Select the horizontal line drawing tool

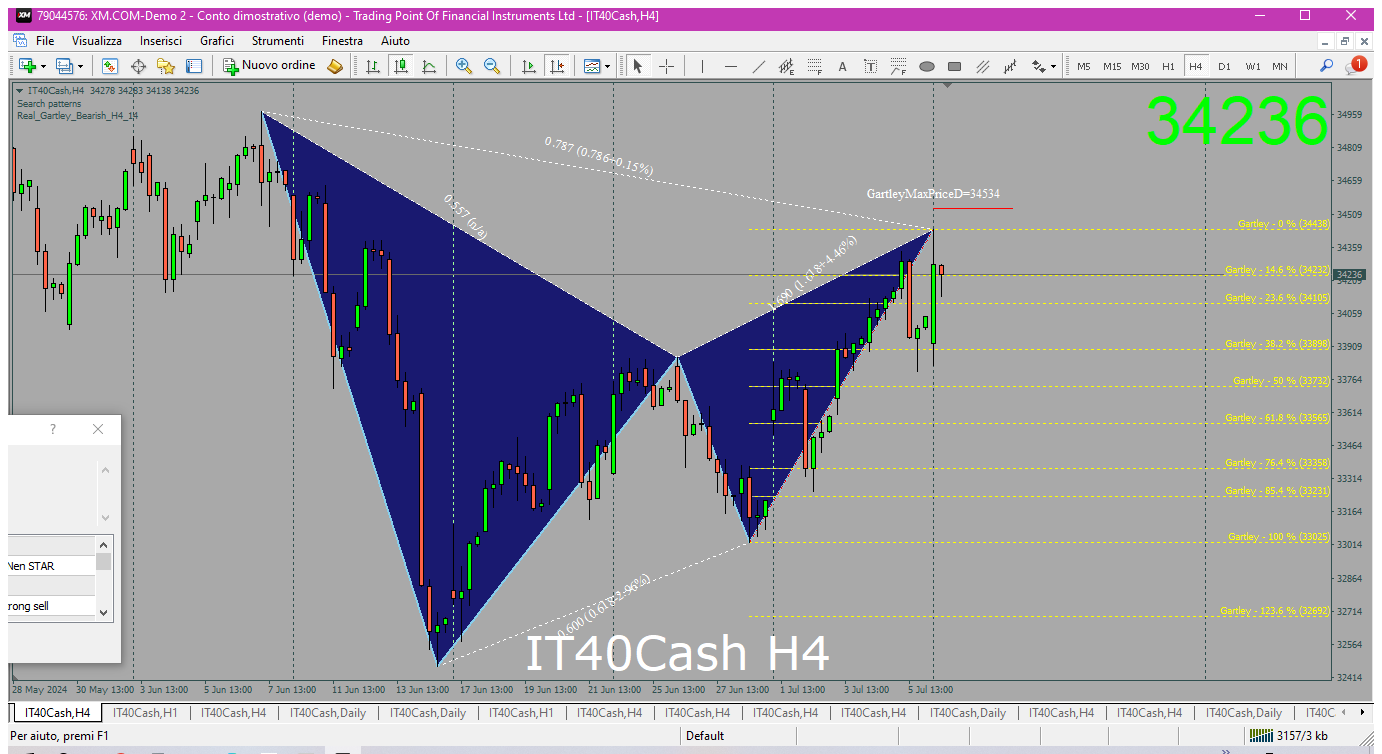[x=731, y=66]
